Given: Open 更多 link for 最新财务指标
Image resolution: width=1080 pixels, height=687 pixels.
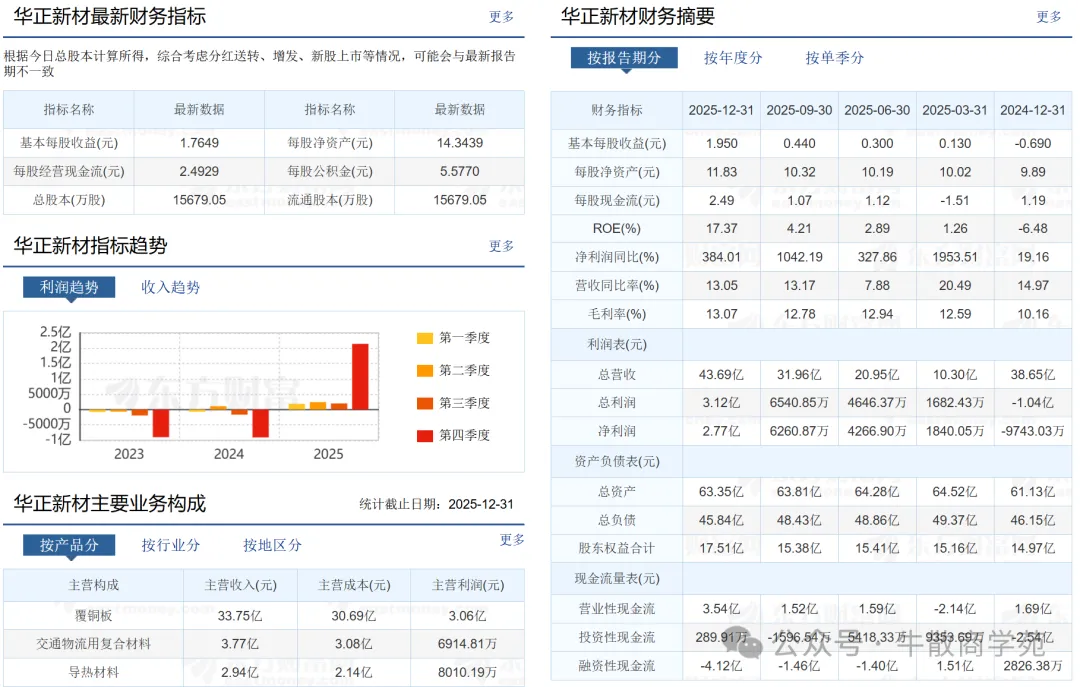Looking at the screenshot, I should 501,17.
